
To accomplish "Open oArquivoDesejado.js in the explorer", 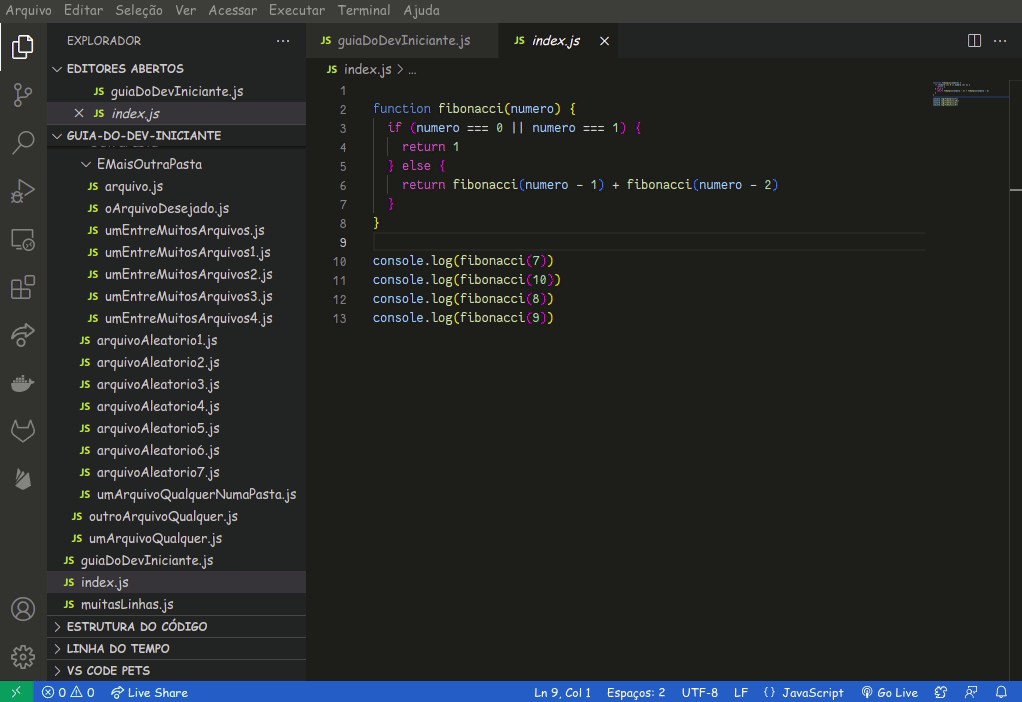I will pyautogui.click(x=166, y=208).
